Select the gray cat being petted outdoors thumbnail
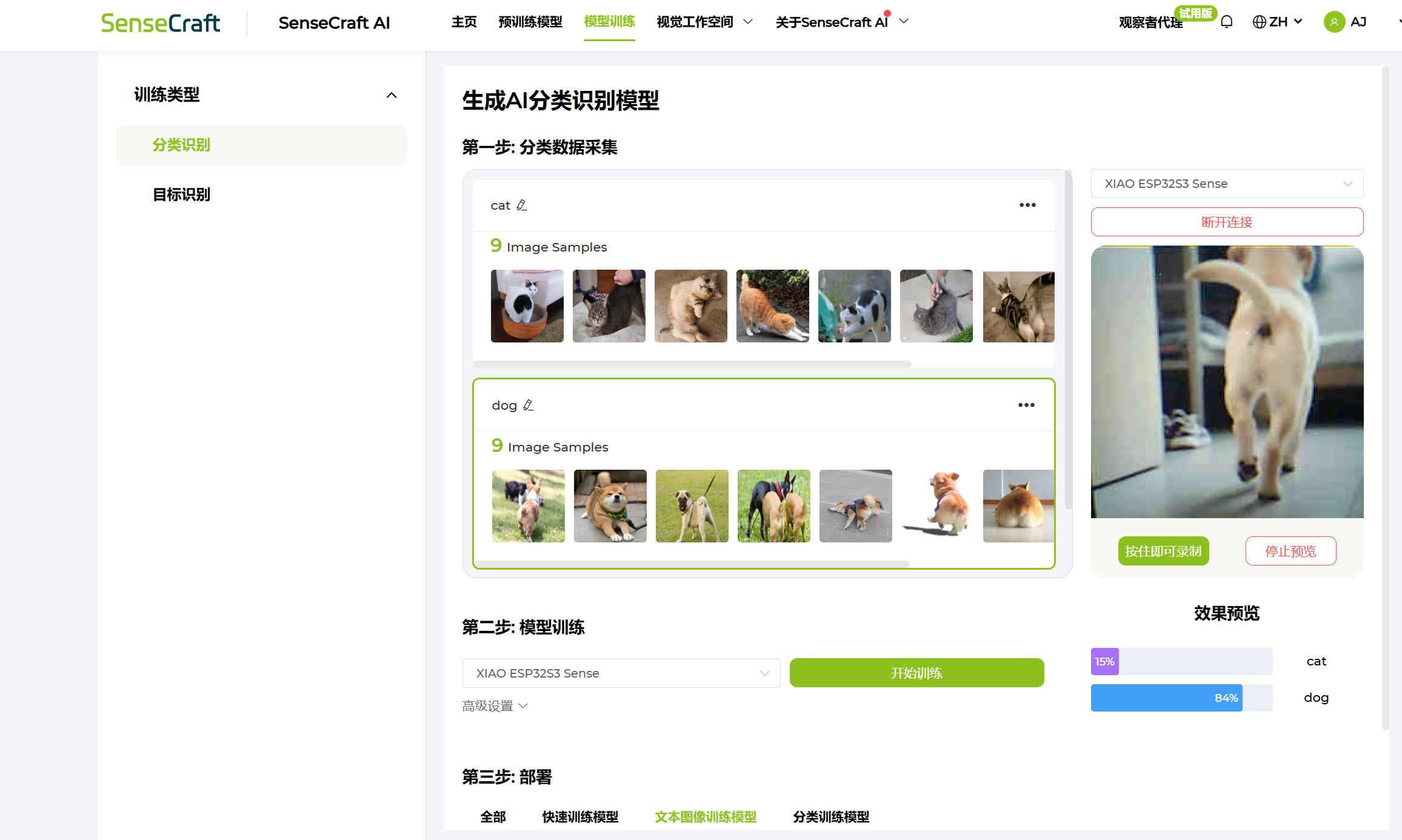 point(936,306)
